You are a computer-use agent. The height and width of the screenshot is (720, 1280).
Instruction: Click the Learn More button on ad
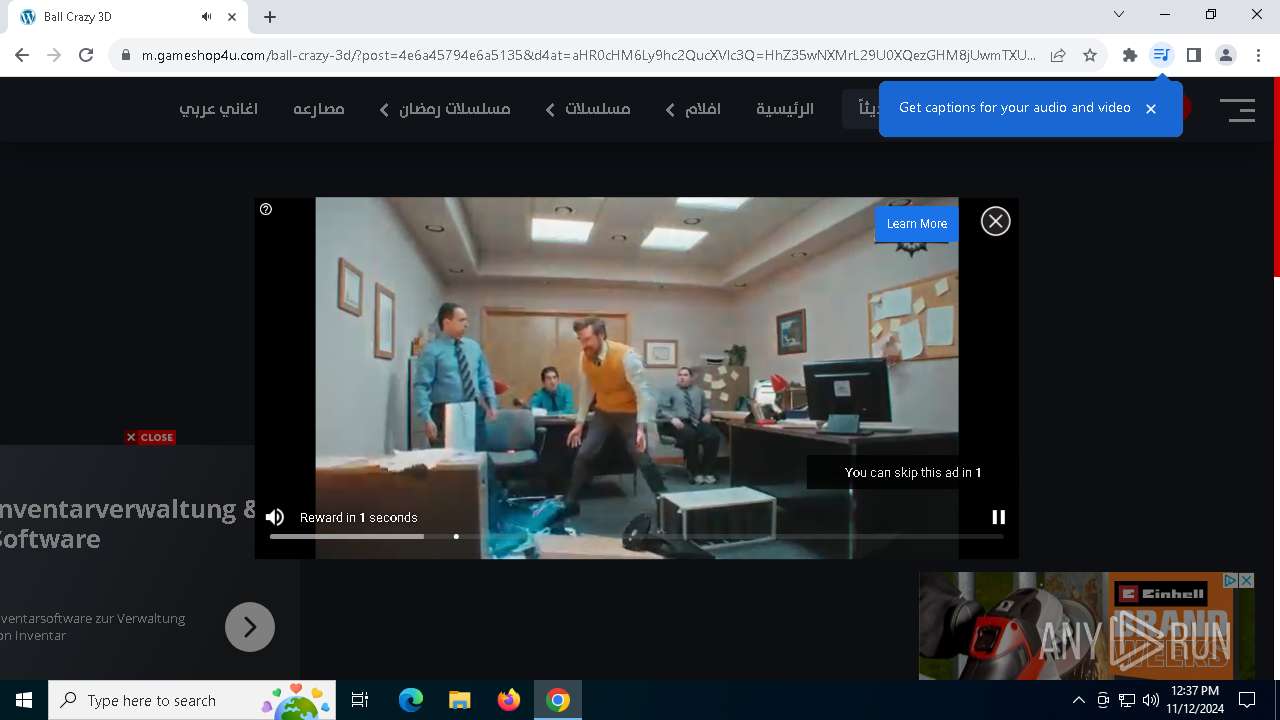tap(917, 224)
